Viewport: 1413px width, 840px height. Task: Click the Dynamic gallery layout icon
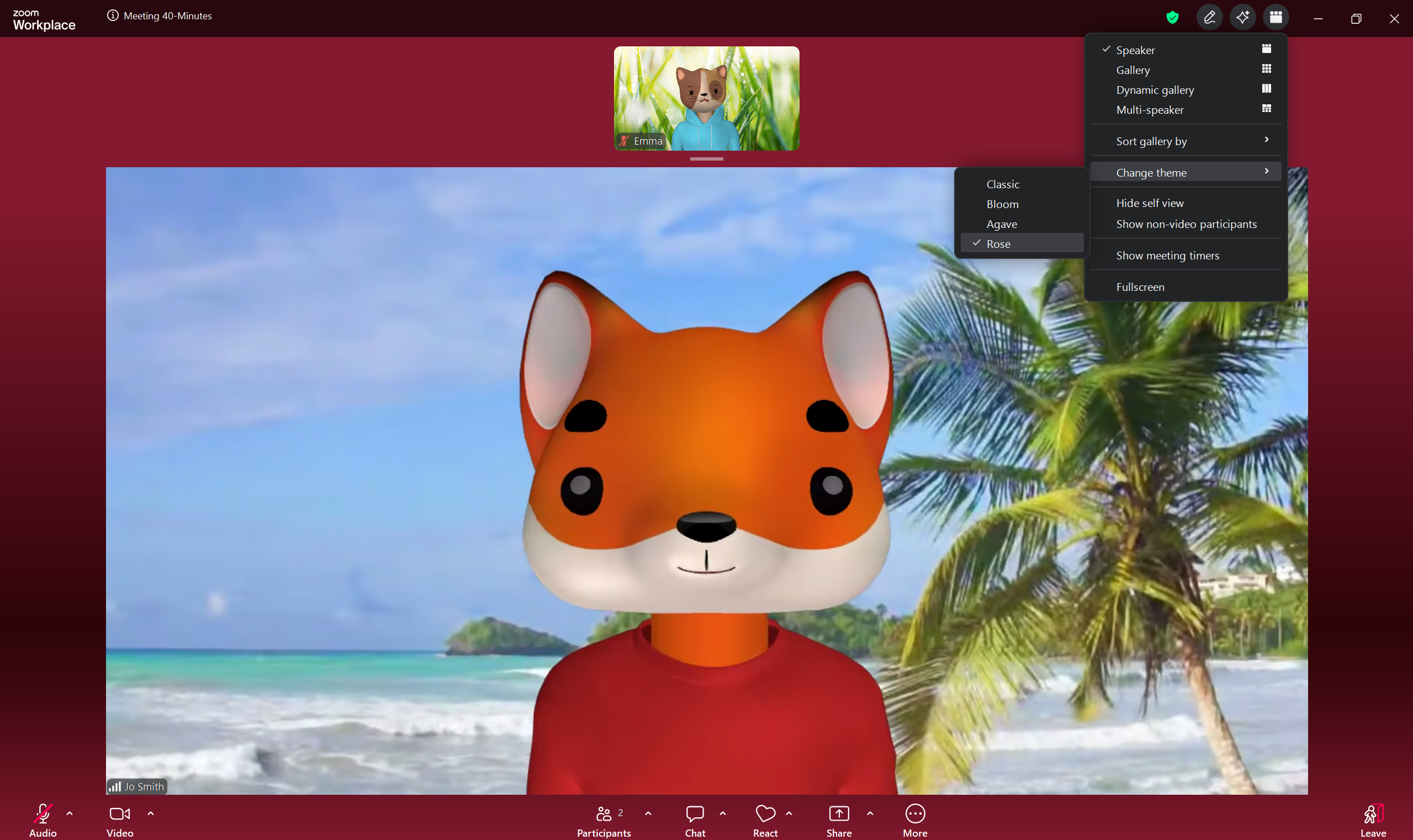pos(1266,88)
